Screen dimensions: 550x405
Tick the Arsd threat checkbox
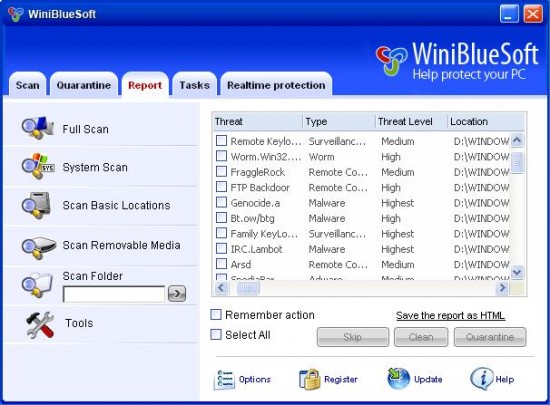[221, 263]
